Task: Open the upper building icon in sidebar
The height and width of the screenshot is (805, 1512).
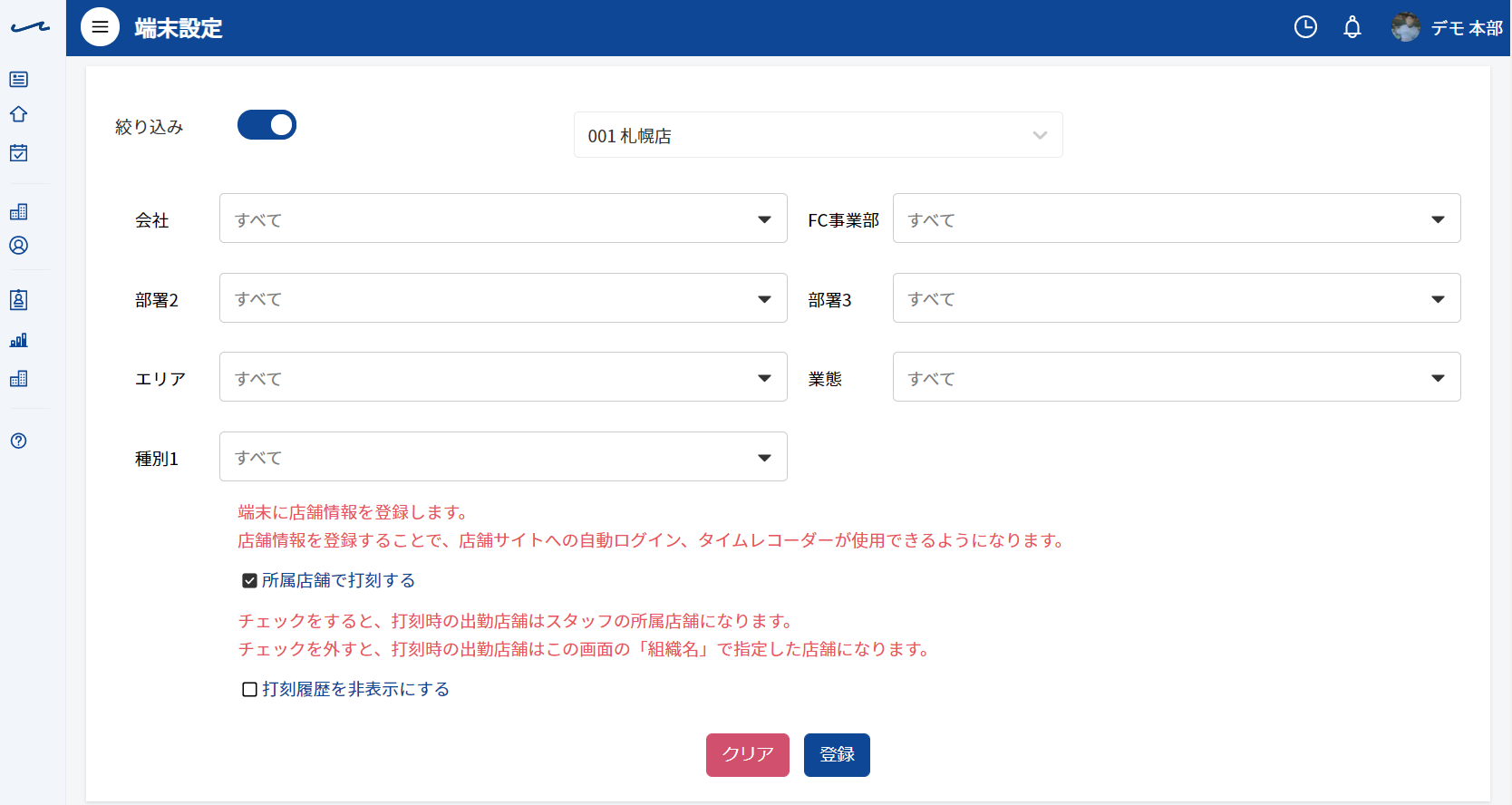Action: (x=18, y=211)
